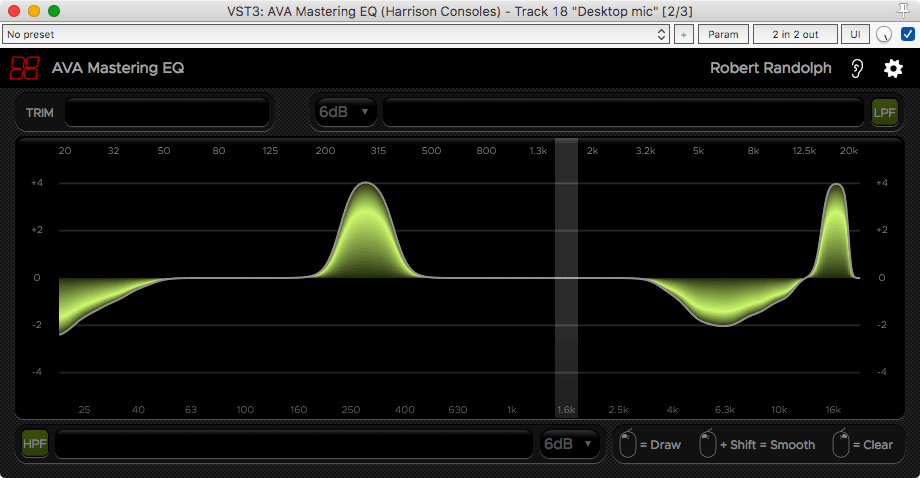Click the plus add preset button

click(683, 34)
